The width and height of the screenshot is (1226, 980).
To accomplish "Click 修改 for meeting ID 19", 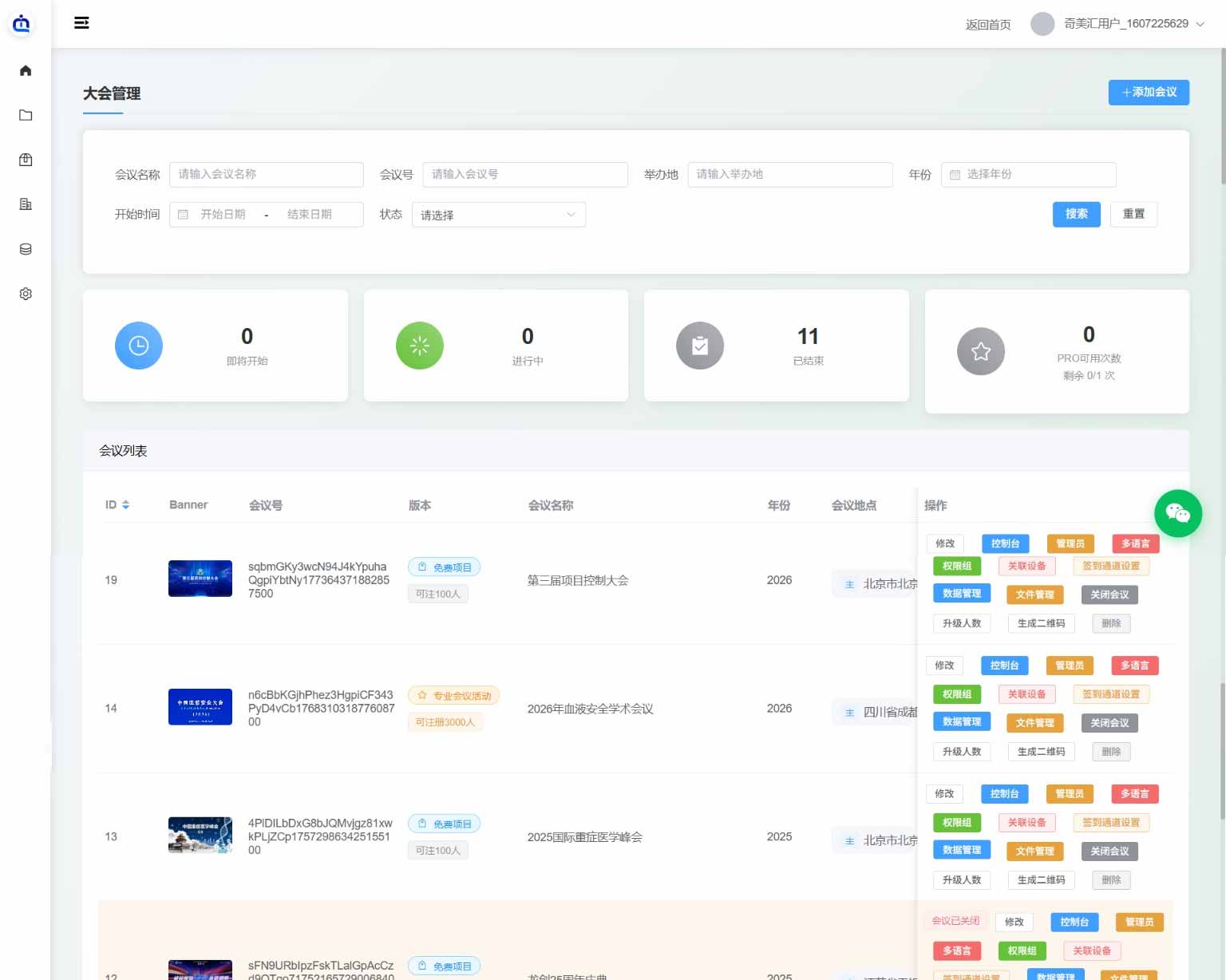I will click(x=945, y=543).
